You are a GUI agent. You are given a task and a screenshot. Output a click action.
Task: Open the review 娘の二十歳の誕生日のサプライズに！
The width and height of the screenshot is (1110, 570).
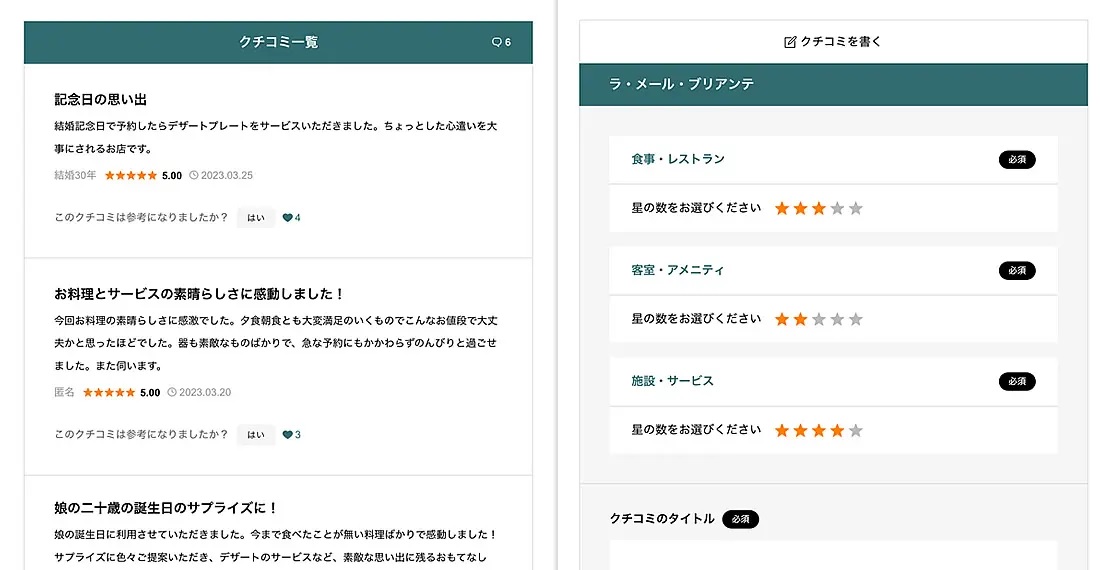click(x=166, y=509)
